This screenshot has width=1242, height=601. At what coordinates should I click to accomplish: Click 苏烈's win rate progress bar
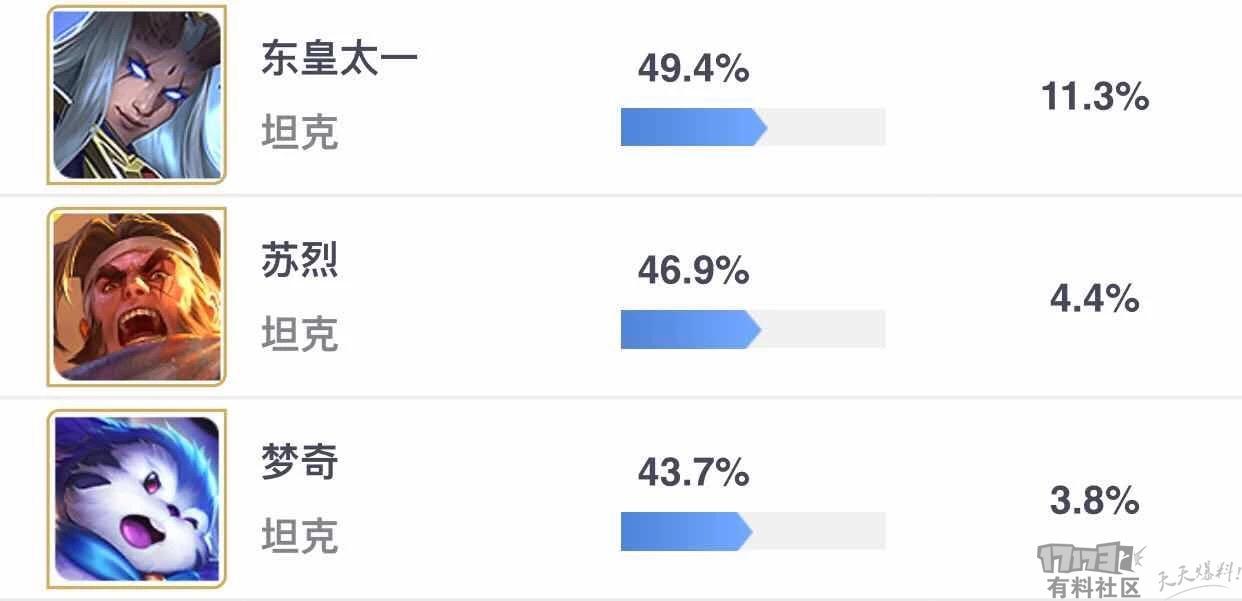753,329
